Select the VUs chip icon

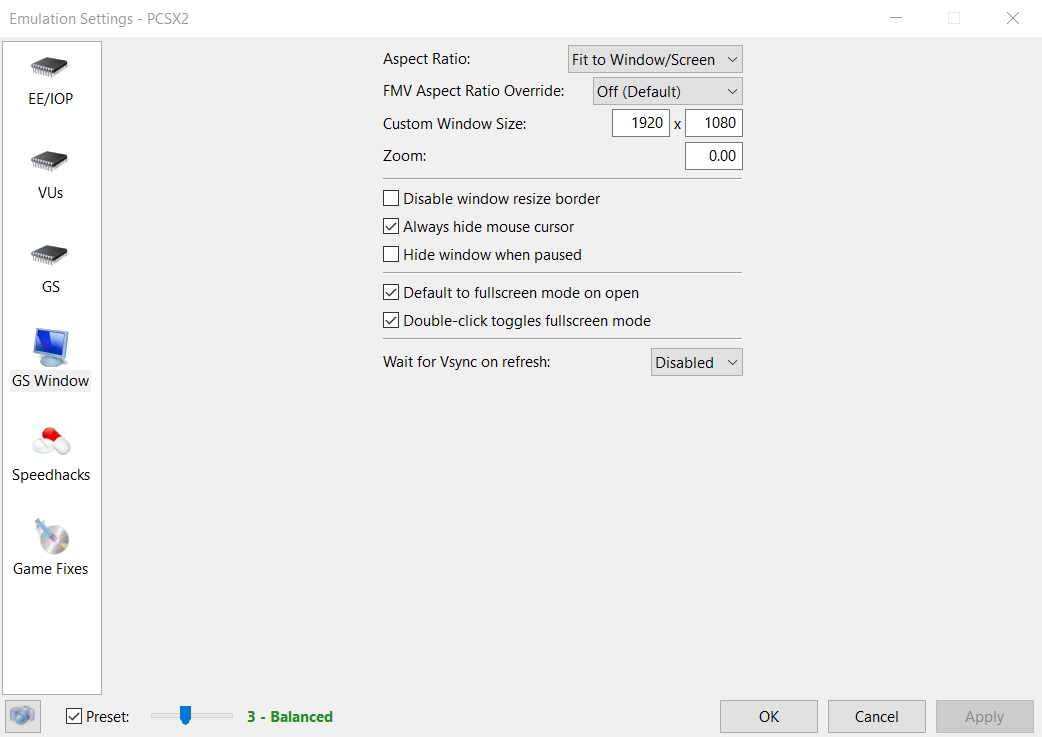click(50, 161)
